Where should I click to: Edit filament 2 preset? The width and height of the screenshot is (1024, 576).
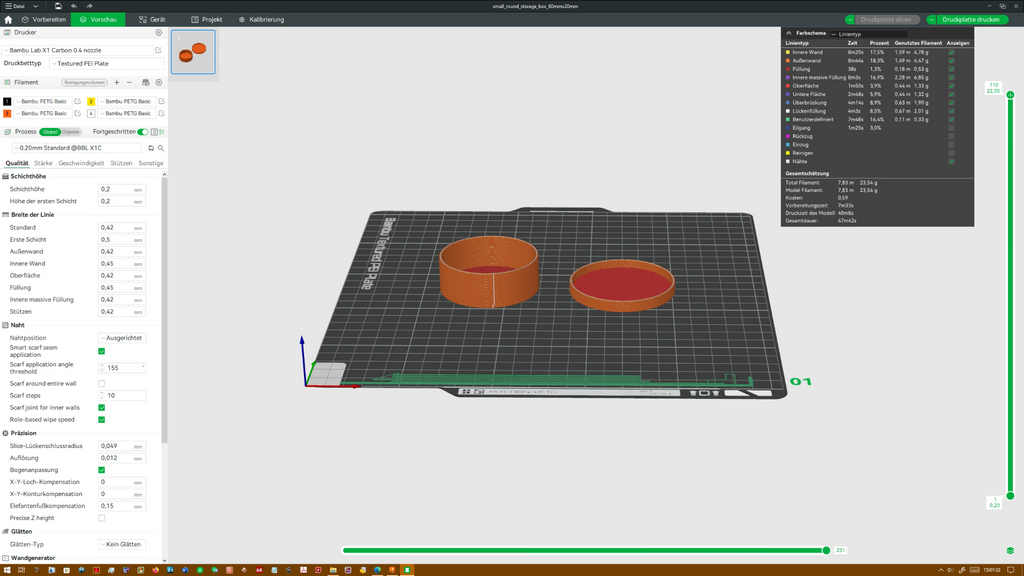click(x=161, y=101)
